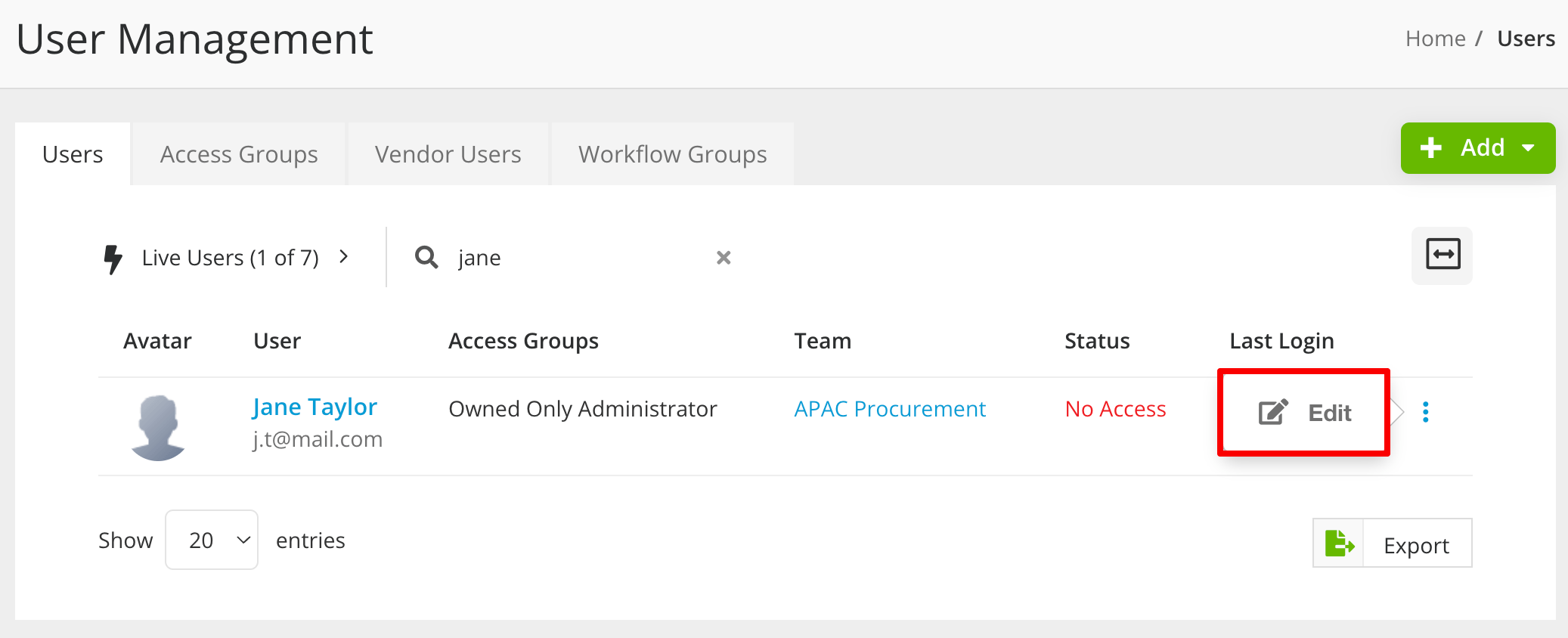The width and height of the screenshot is (1568, 638).
Task: Click into the user search field
Action: [x=575, y=258]
